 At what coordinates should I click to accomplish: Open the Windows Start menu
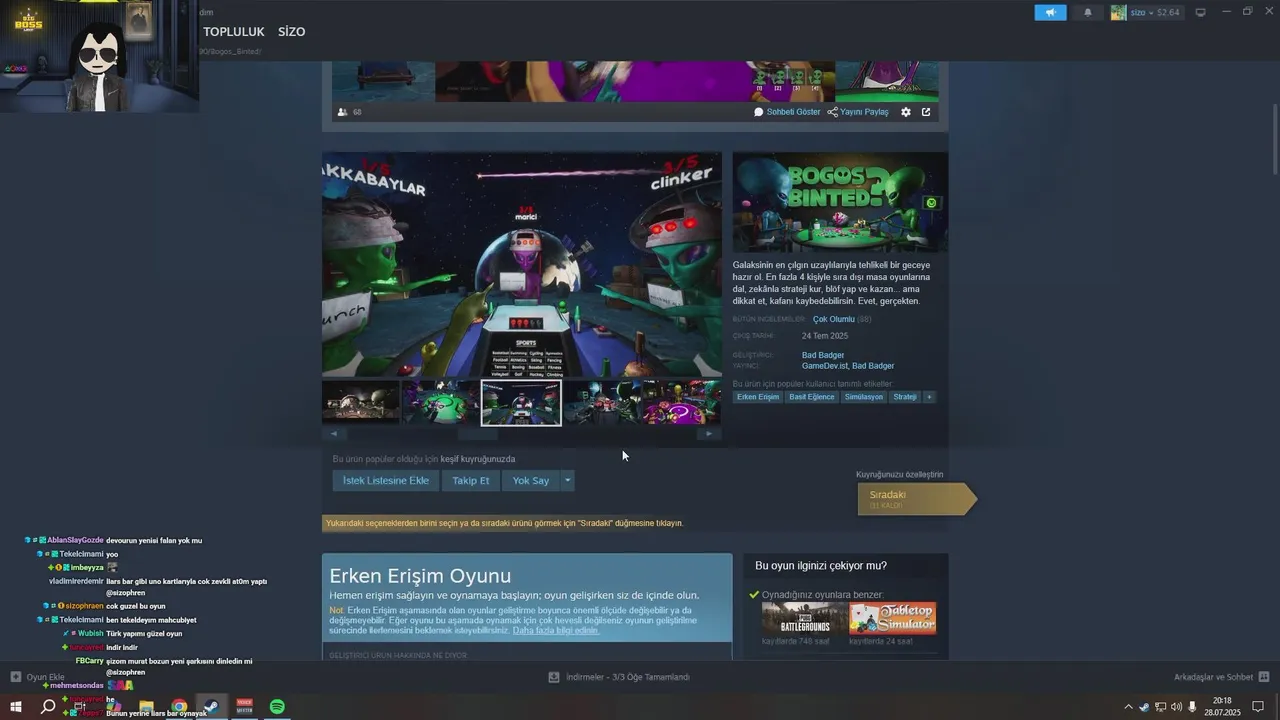click(x=16, y=707)
